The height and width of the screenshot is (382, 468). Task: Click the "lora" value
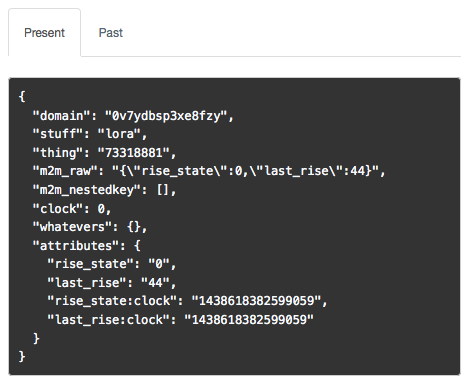click(119, 134)
